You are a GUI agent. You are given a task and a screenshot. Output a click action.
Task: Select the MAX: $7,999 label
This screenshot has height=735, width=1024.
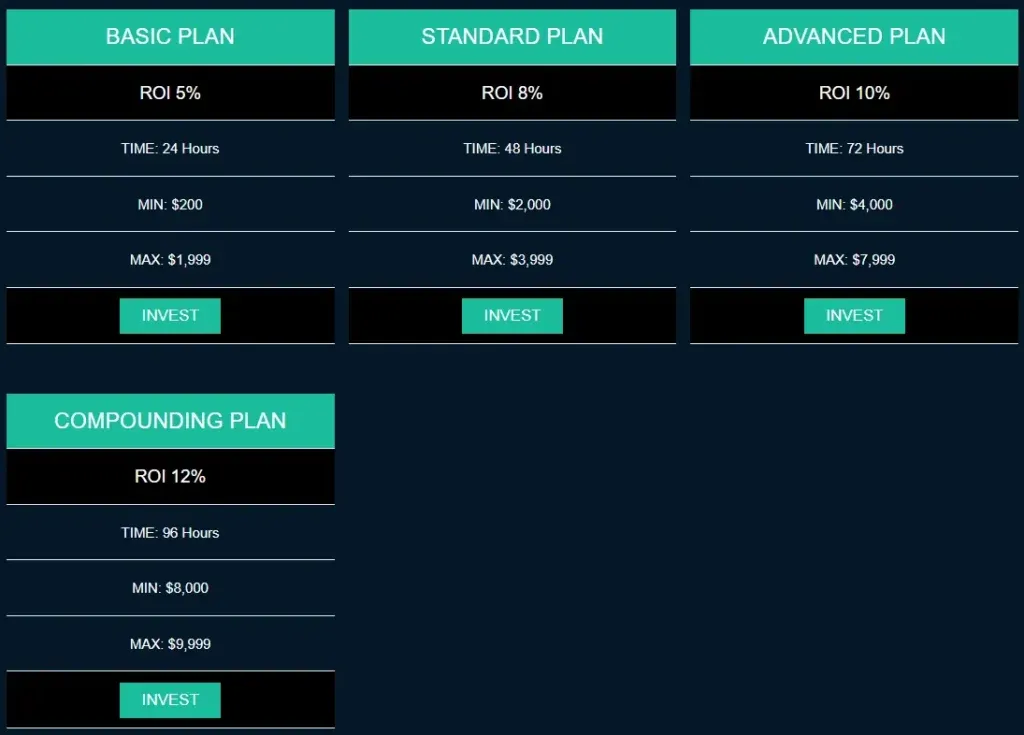(854, 260)
